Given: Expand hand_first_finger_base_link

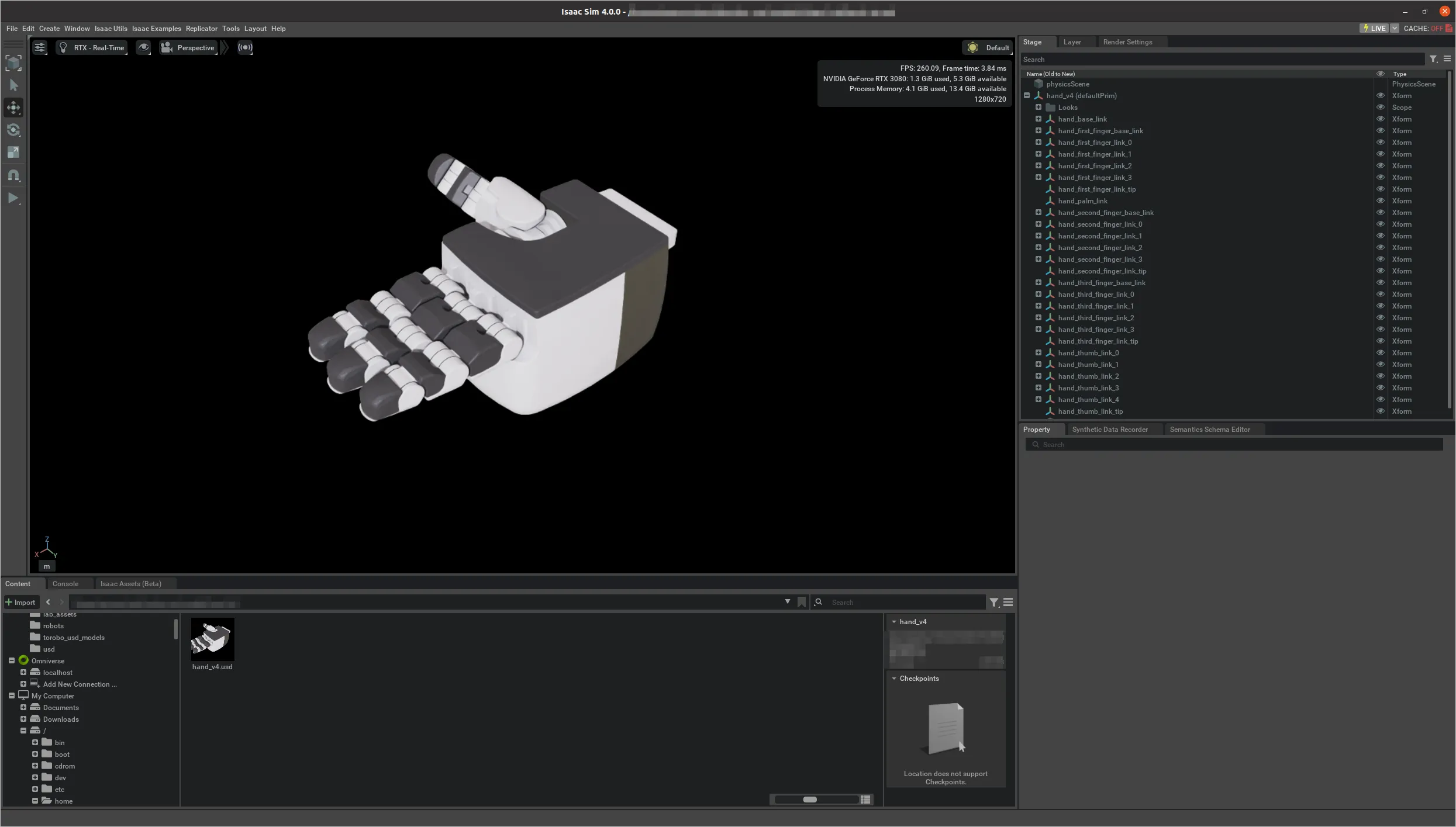Looking at the screenshot, I should [x=1038, y=131].
